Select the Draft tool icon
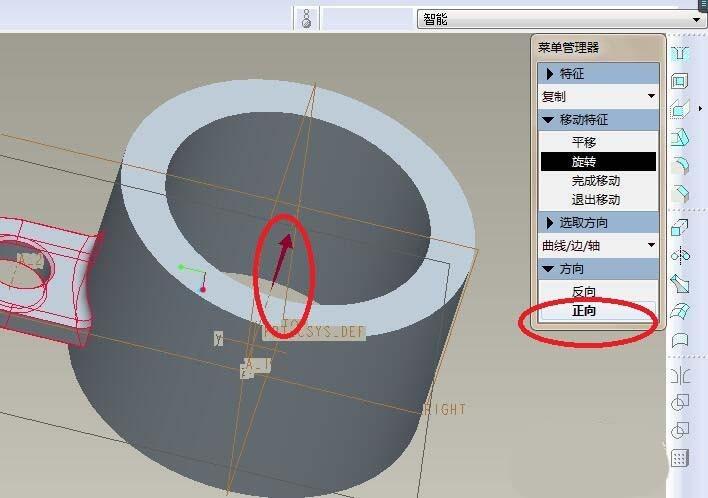The width and height of the screenshot is (708, 498). 680,138
